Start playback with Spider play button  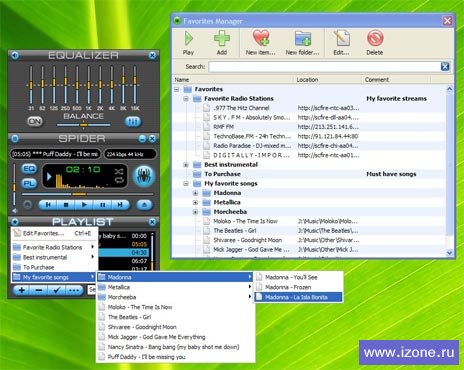84,205
